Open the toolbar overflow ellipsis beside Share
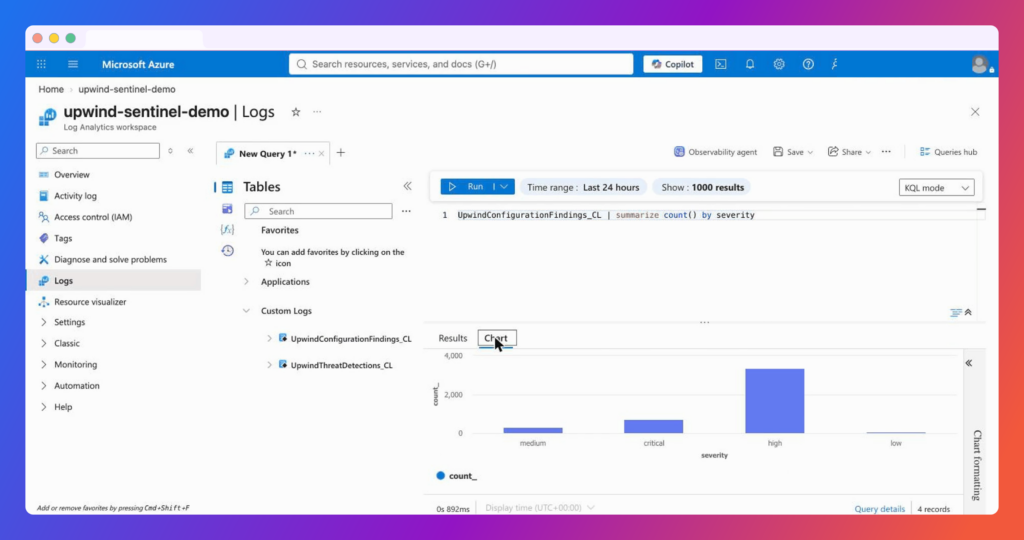The width and height of the screenshot is (1024, 540). pyautogui.click(x=886, y=151)
